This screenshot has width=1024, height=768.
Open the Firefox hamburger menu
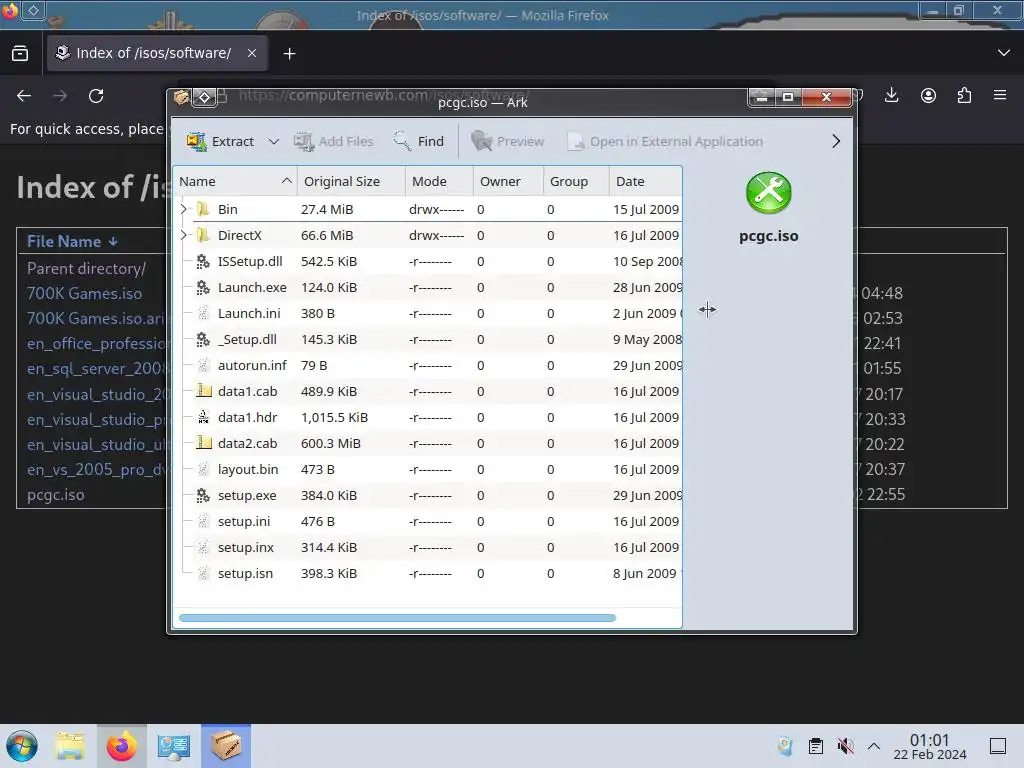pos(1000,95)
